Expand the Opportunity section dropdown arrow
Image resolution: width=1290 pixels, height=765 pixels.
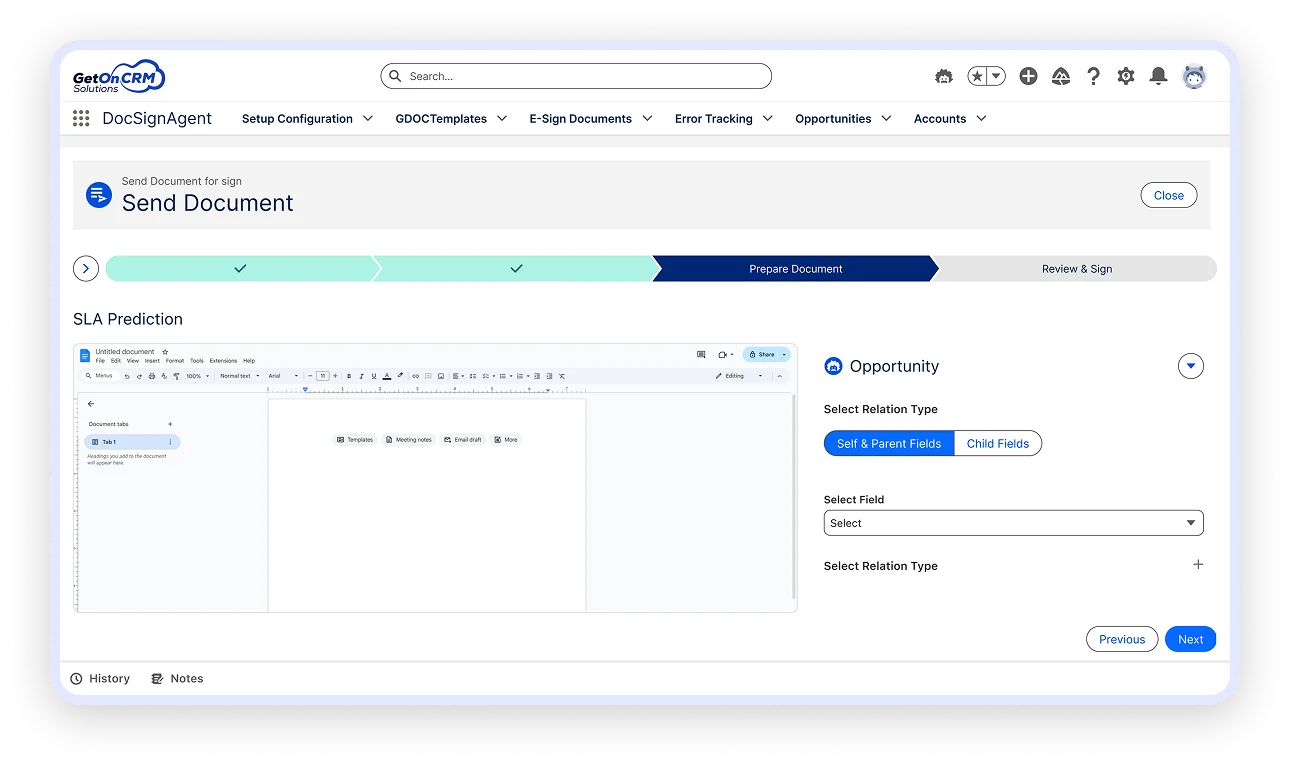(x=1190, y=366)
